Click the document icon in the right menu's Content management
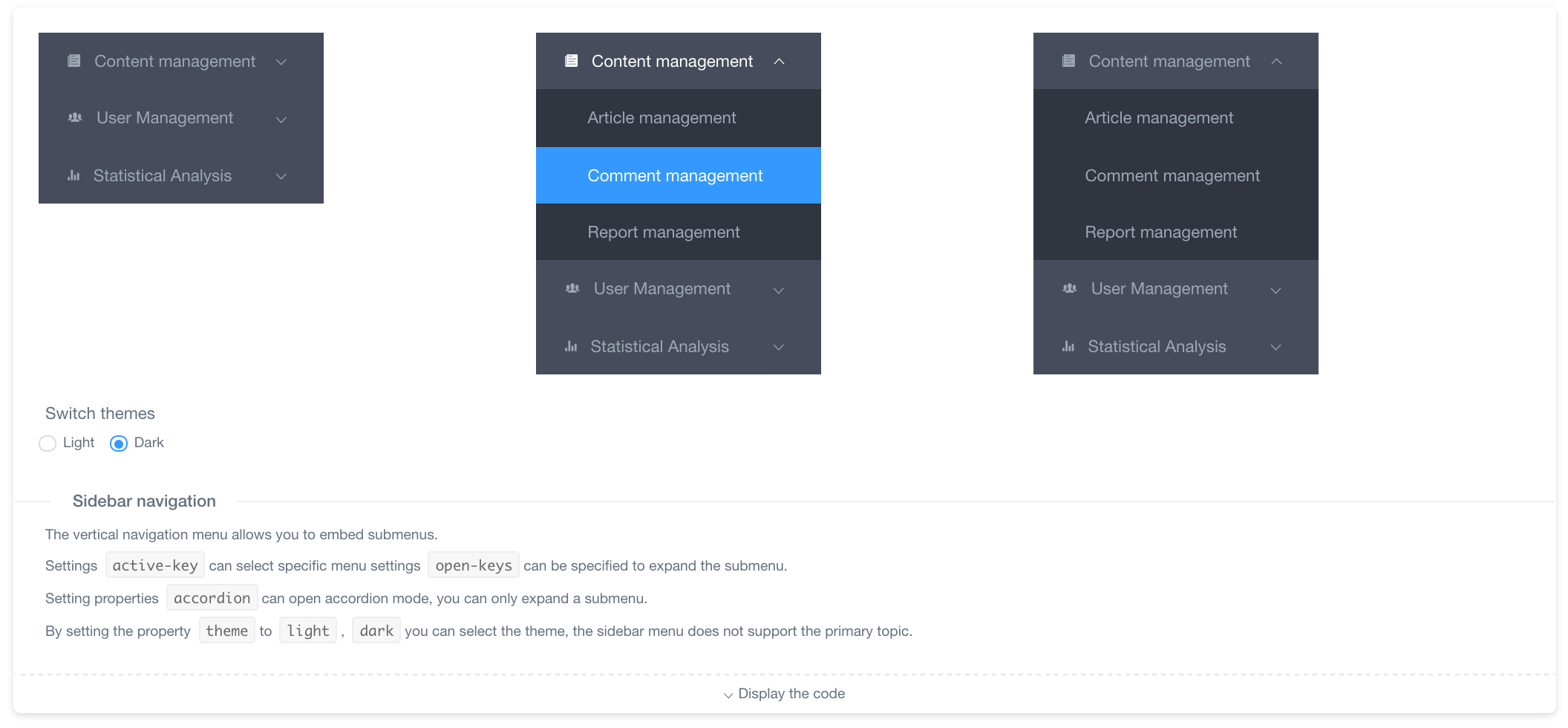Screen dimensions: 1568x728 tap(1068, 61)
